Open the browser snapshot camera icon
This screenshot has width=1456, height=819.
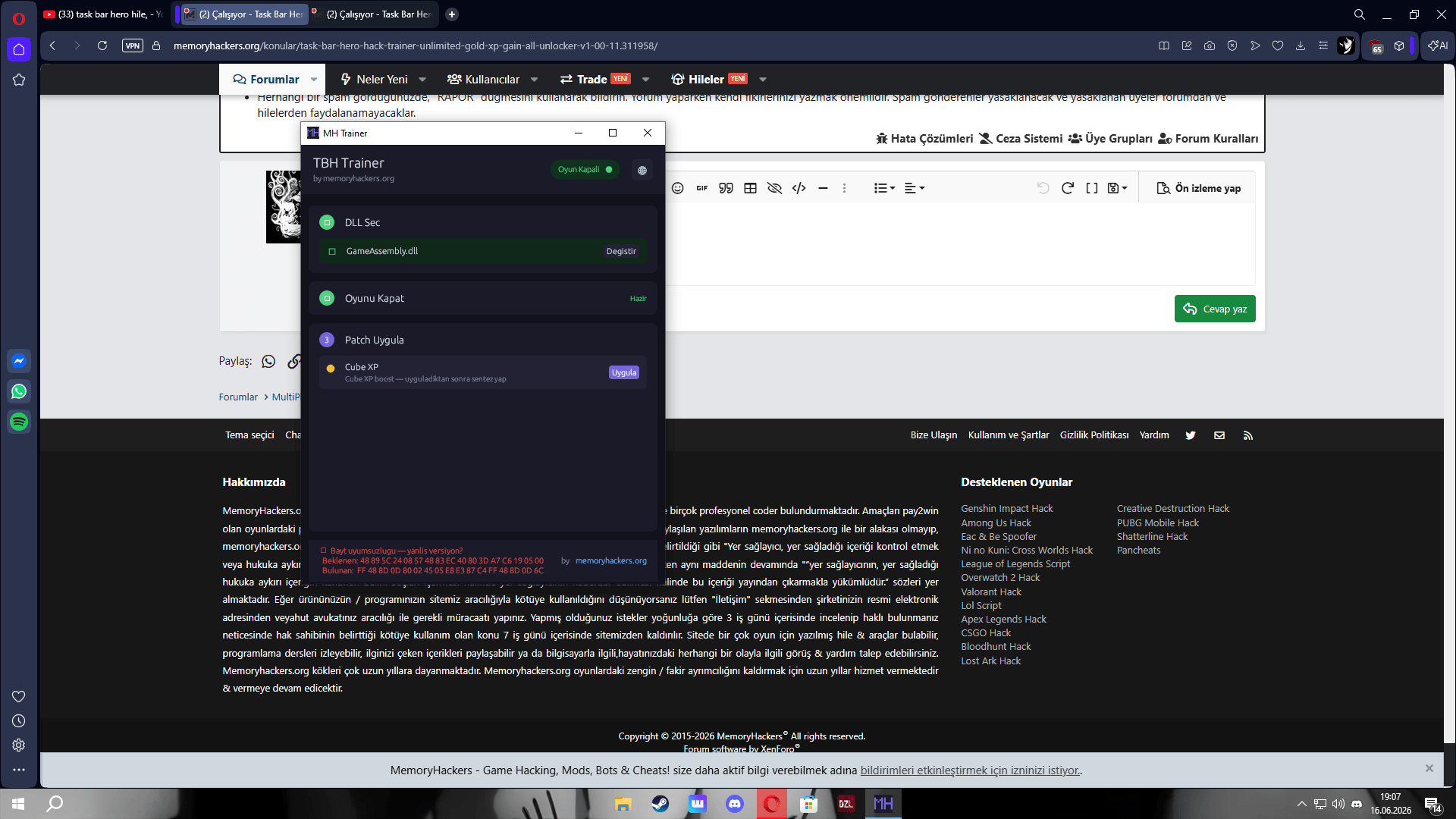click(1210, 45)
